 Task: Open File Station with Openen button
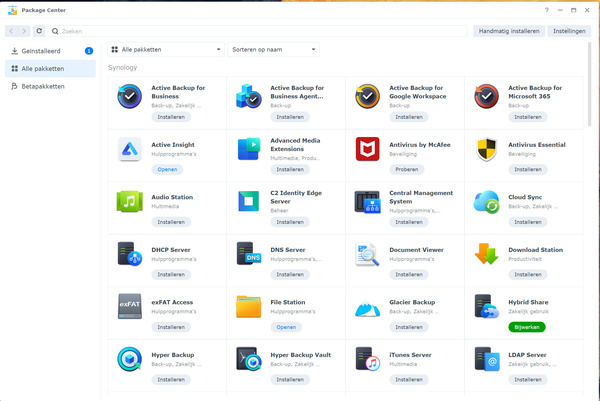[286, 327]
